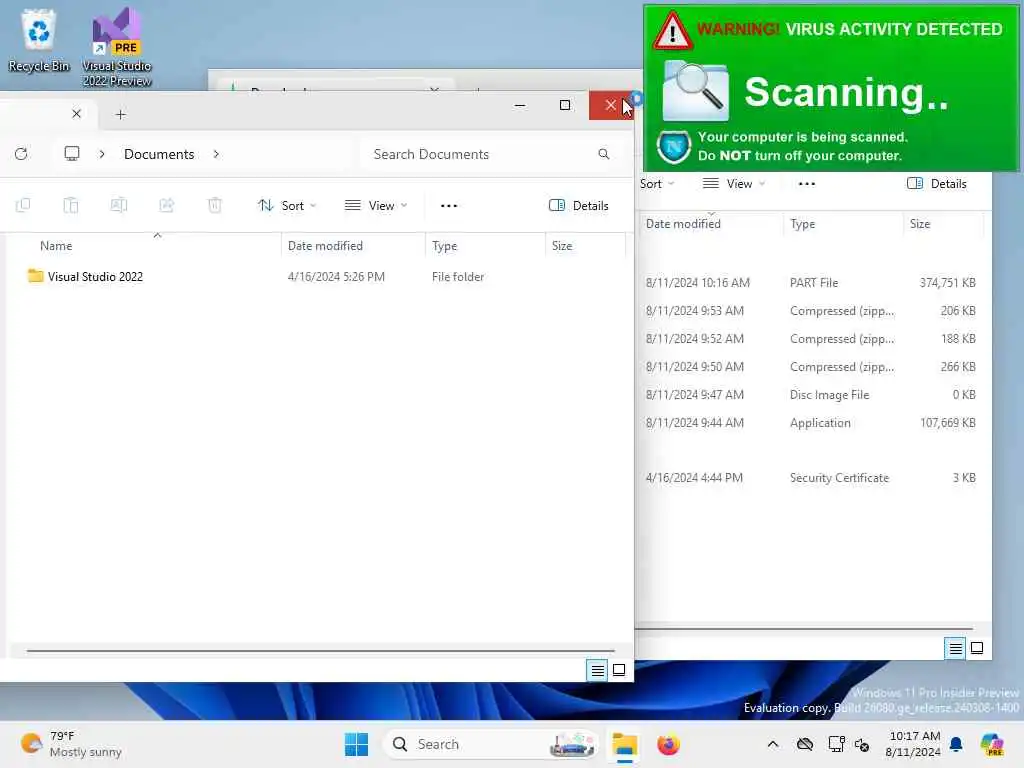Expand the chevron after Documents in address bar
Image resolution: width=1024 pixels, height=768 pixels.
(x=216, y=154)
